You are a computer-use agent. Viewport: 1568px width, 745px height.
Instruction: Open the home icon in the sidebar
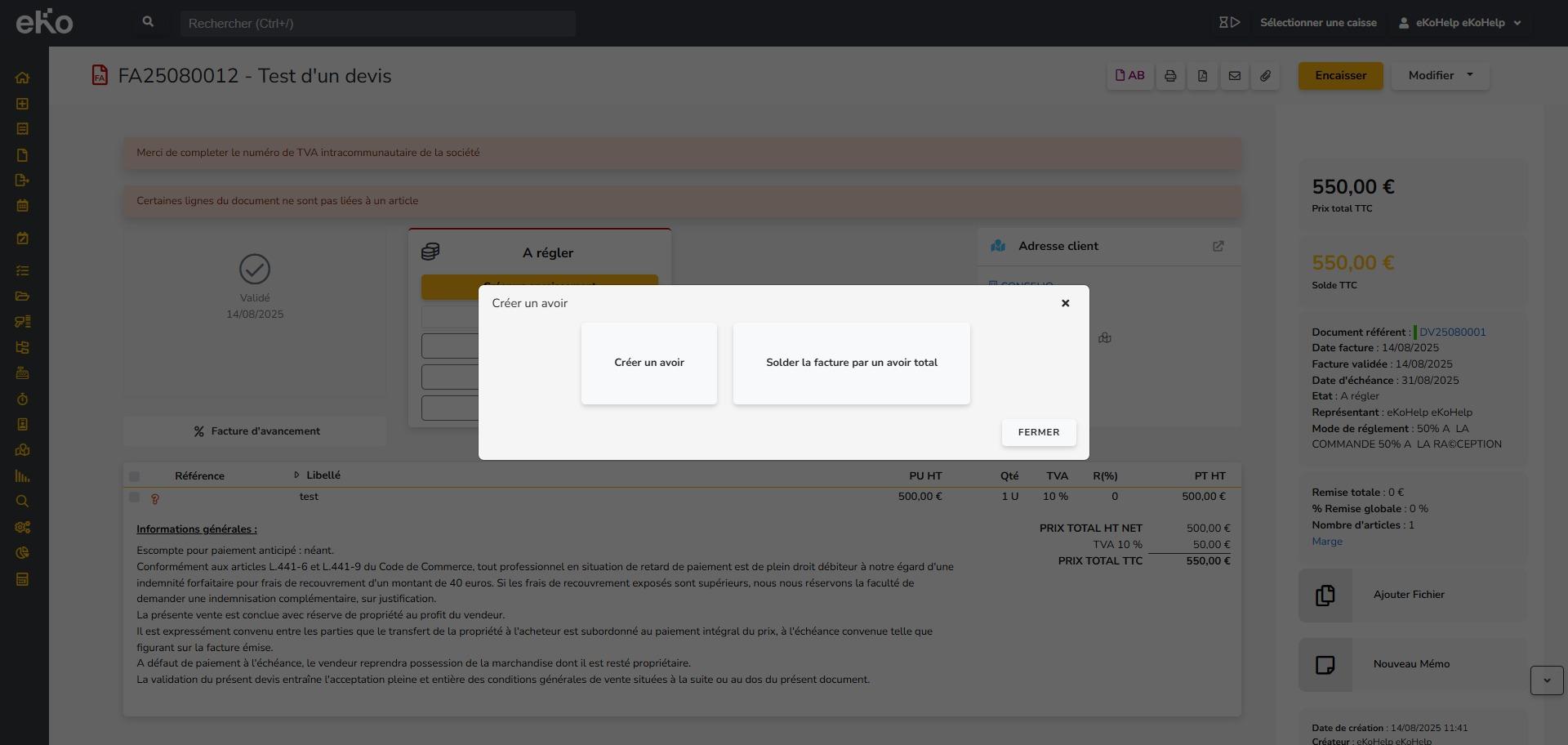22,78
